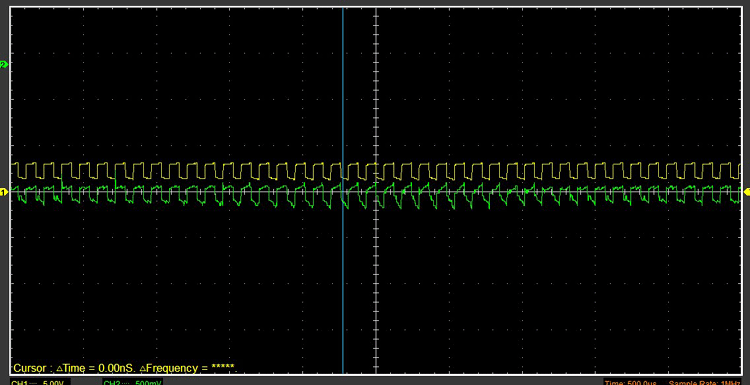
Task: Click the CH1 5.00V scale indicator
Action: click(40, 382)
